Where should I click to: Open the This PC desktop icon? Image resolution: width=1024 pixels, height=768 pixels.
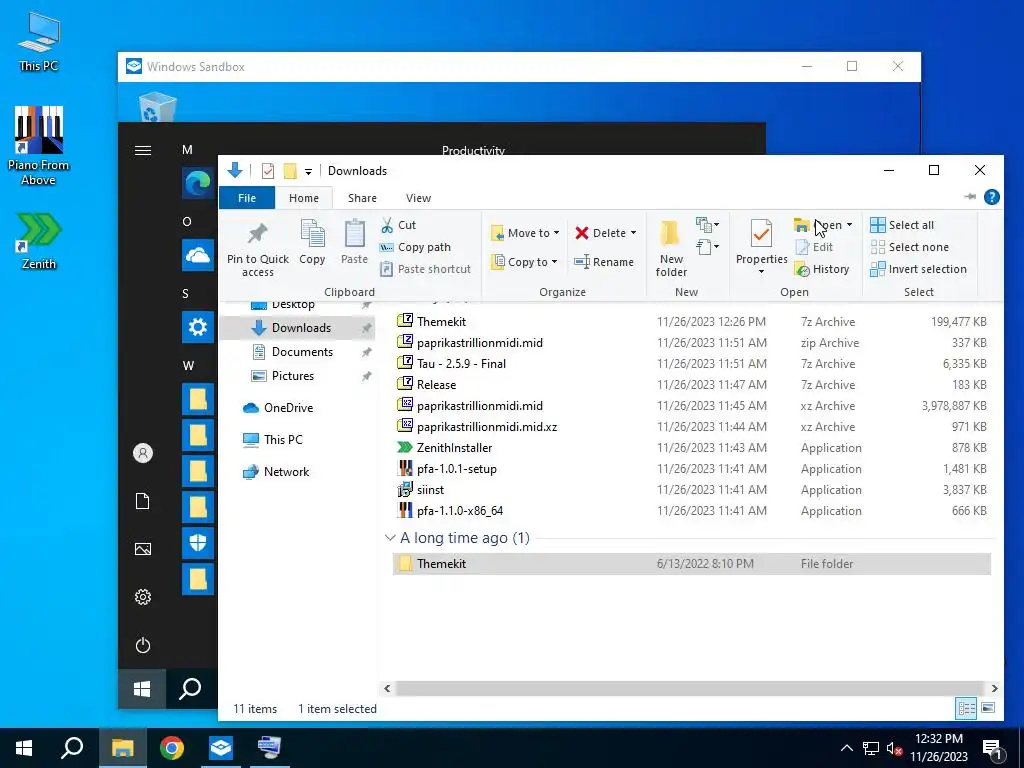click(x=39, y=40)
